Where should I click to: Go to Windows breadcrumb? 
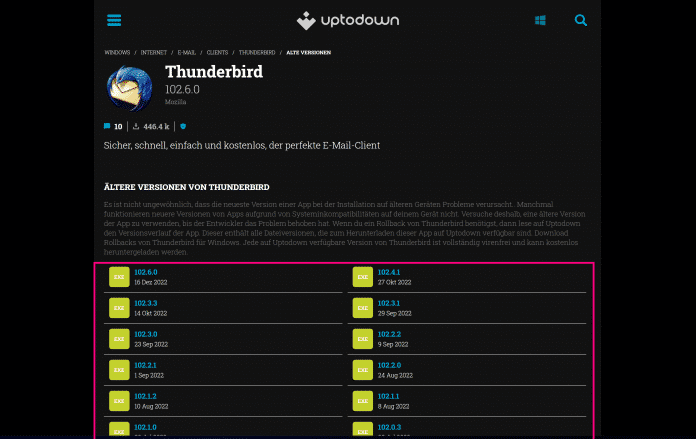116,52
